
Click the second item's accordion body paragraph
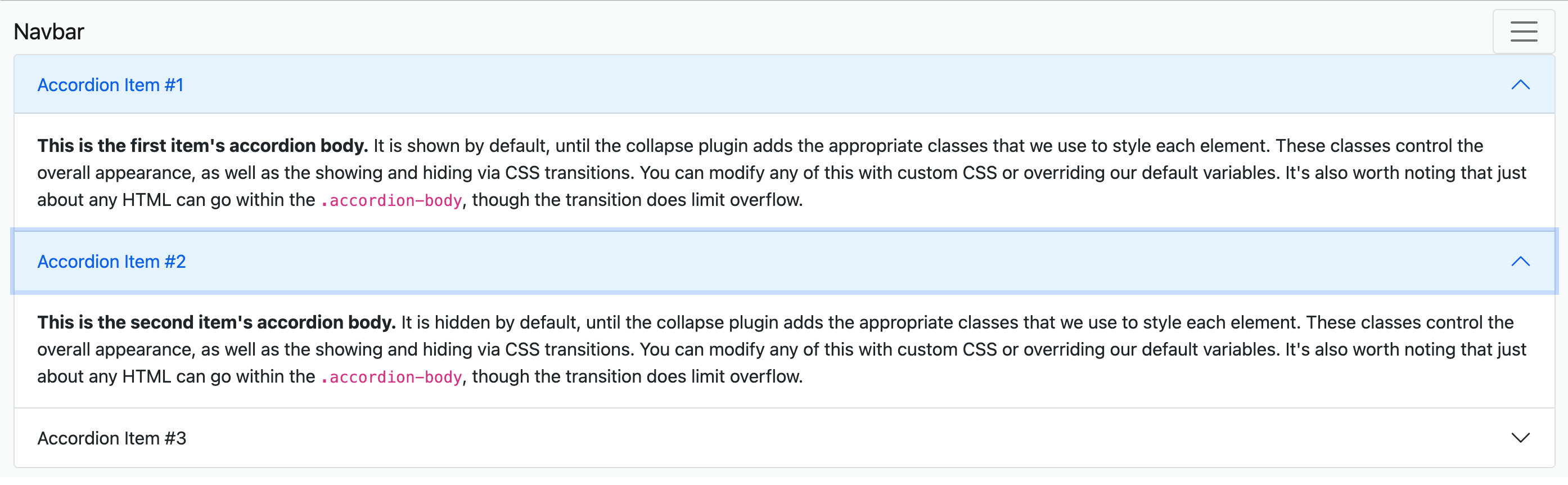click(x=779, y=349)
